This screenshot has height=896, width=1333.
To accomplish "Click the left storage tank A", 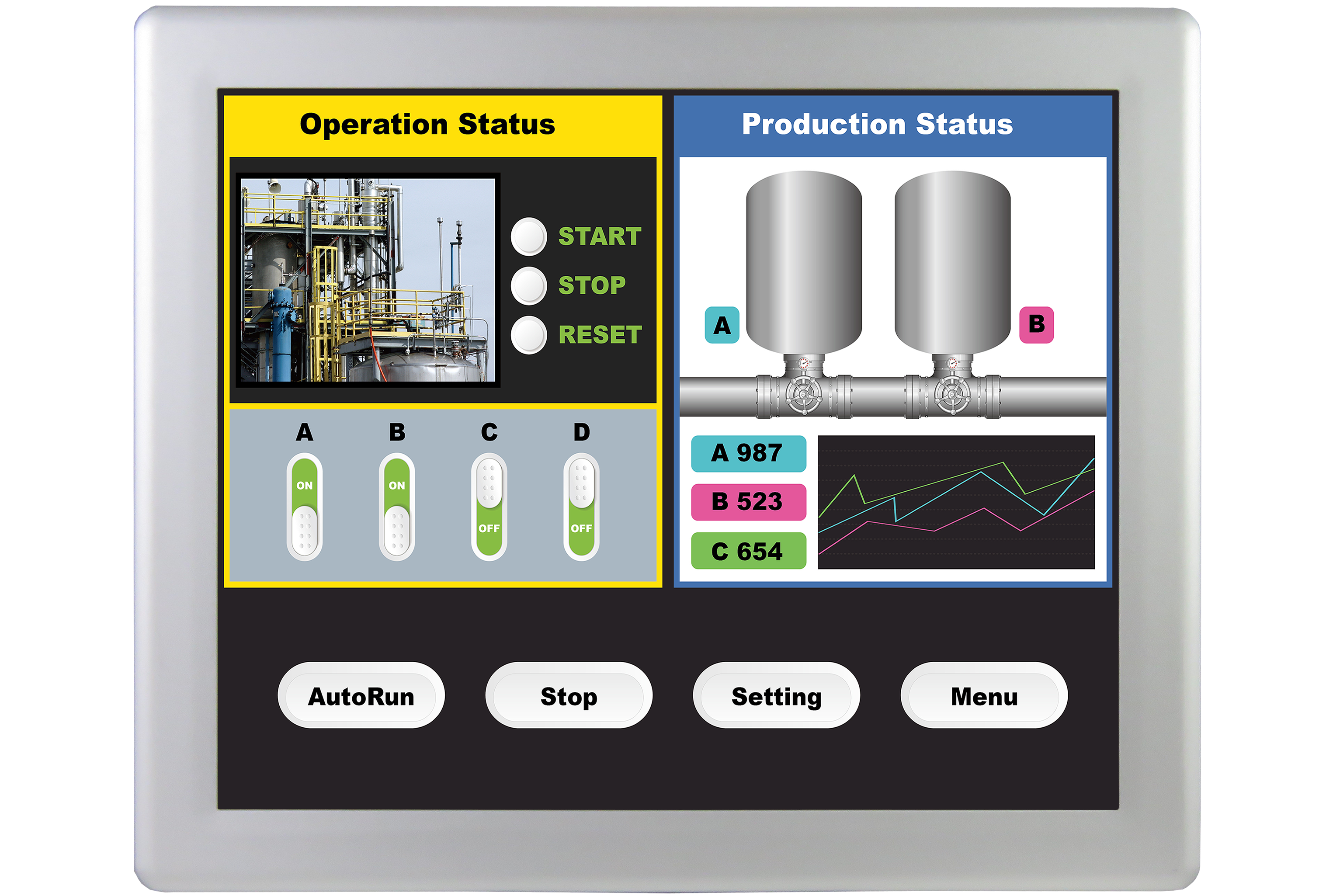I will pyautogui.click(x=803, y=263).
